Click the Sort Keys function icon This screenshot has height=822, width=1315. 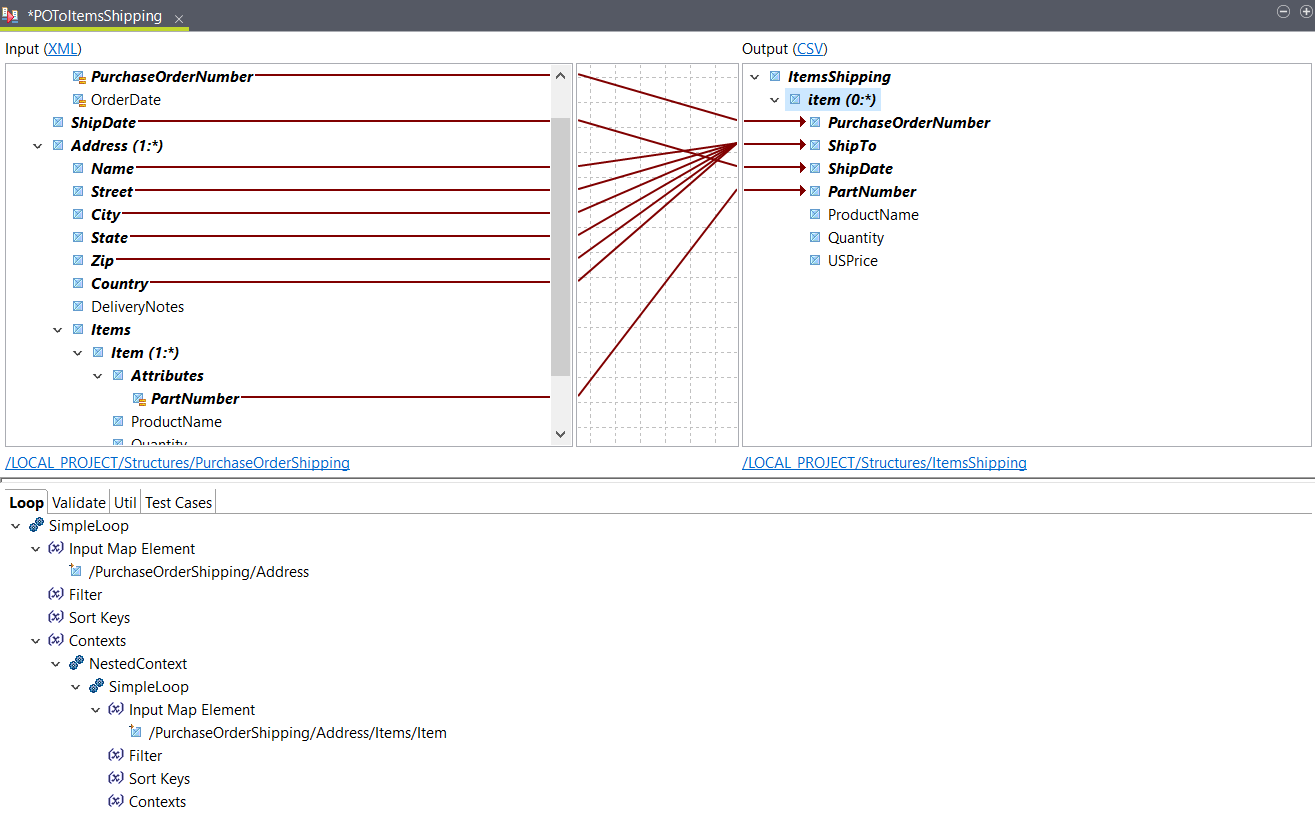[55, 617]
